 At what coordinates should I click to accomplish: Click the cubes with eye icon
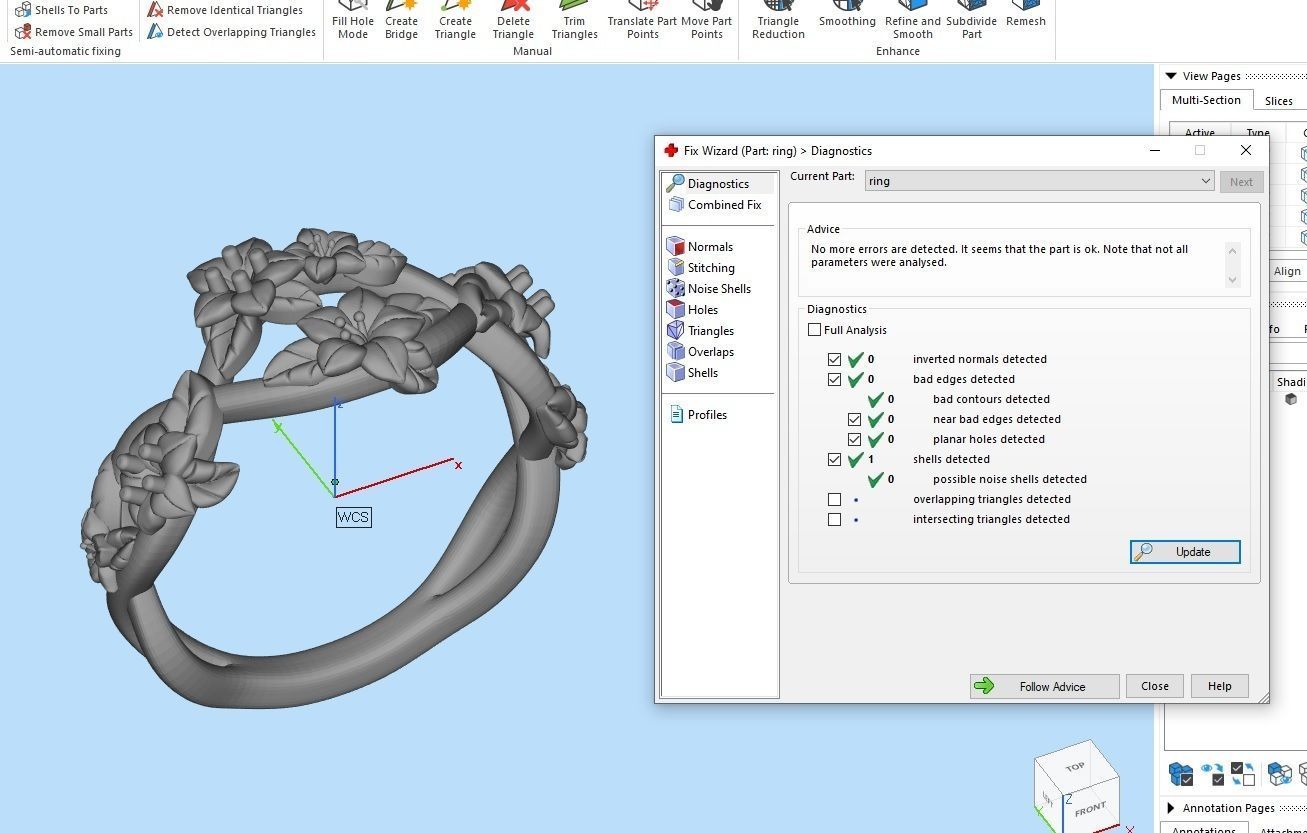tap(1280, 774)
